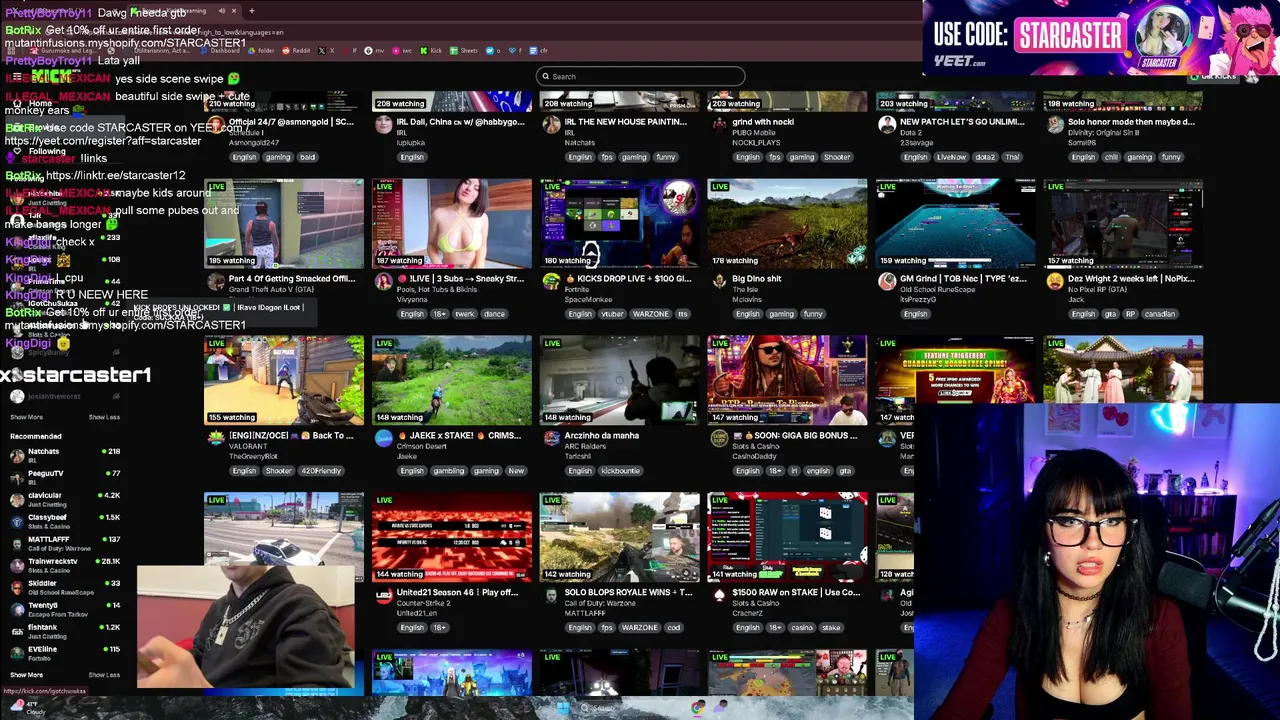Select the 'twerk' tag under Vivyanna

(465, 314)
